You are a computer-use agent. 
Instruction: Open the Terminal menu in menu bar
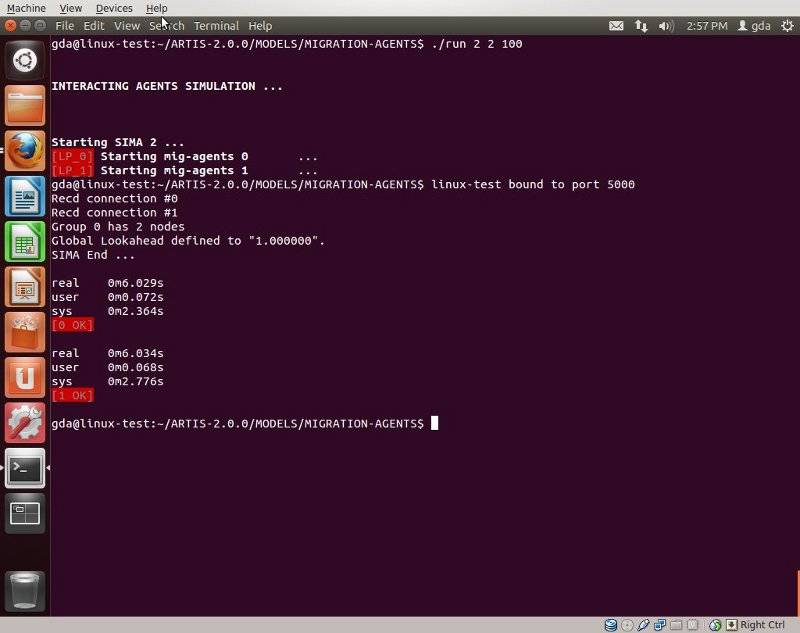(x=216, y=26)
